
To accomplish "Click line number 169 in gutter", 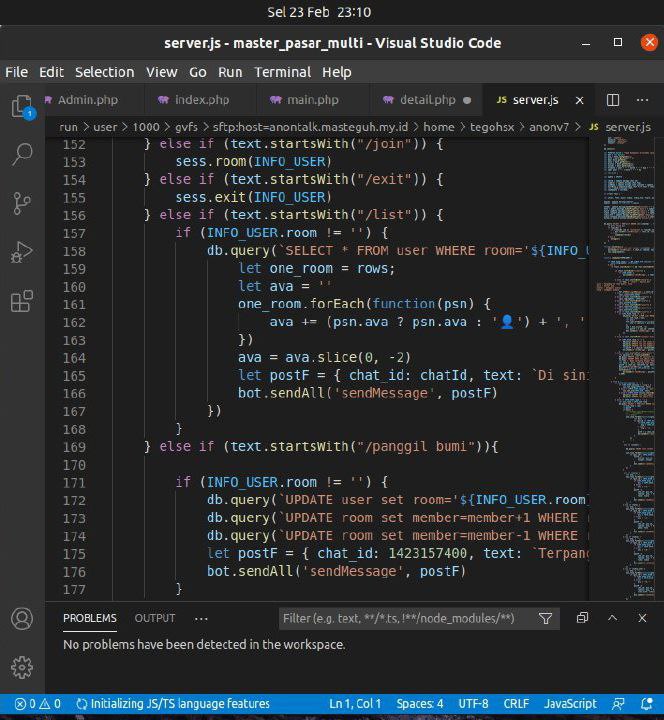I will click(x=74, y=447).
